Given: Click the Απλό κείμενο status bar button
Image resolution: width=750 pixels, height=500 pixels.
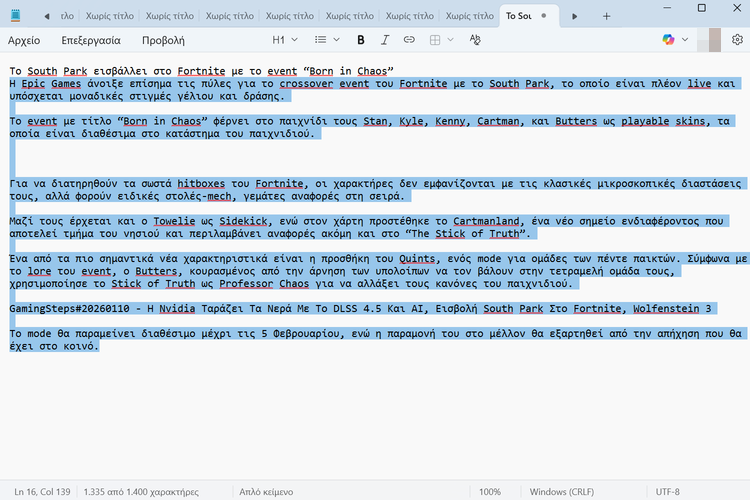Looking at the screenshot, I should 265,492.
